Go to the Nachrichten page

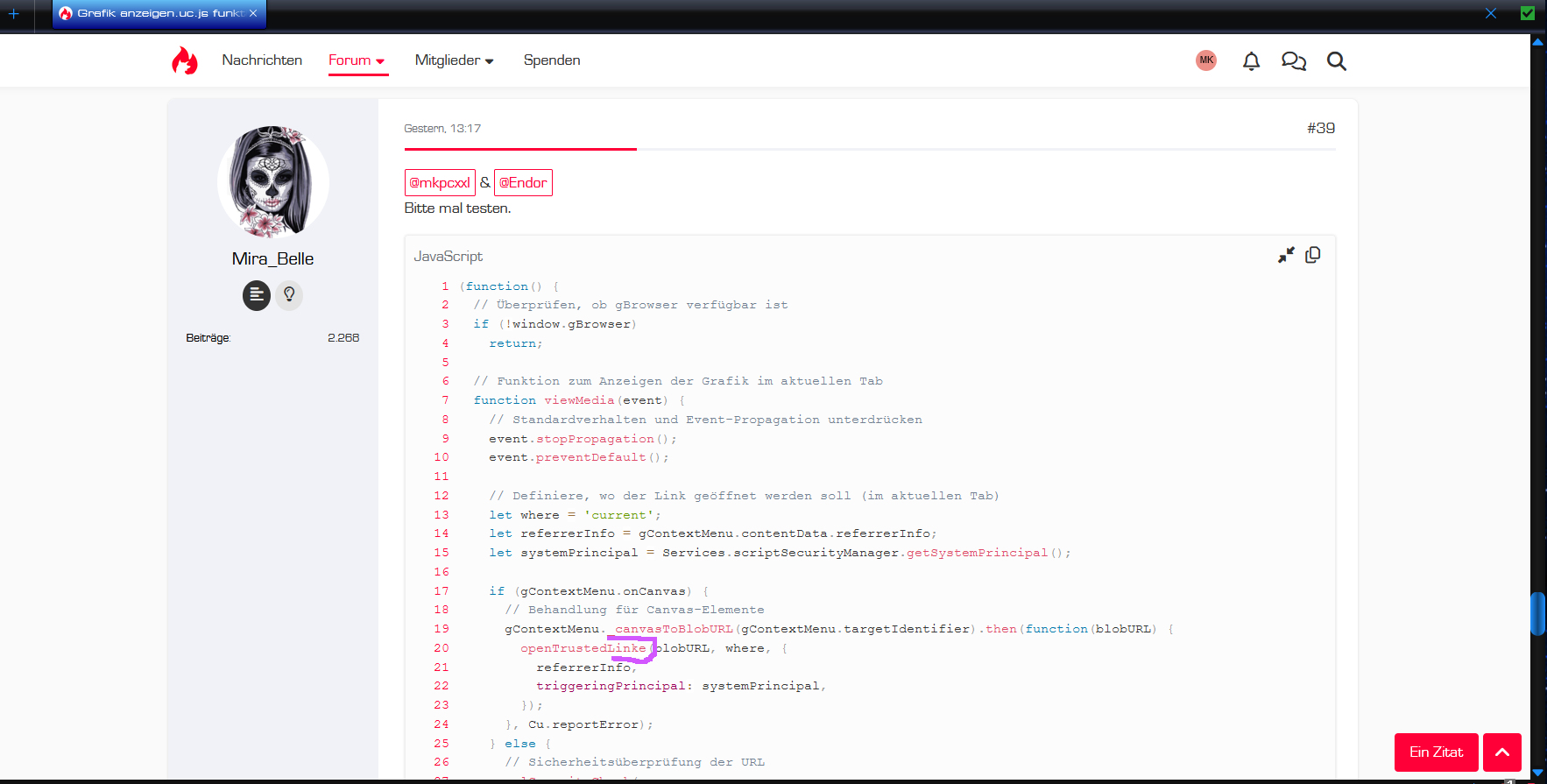[x=262, y=60]
